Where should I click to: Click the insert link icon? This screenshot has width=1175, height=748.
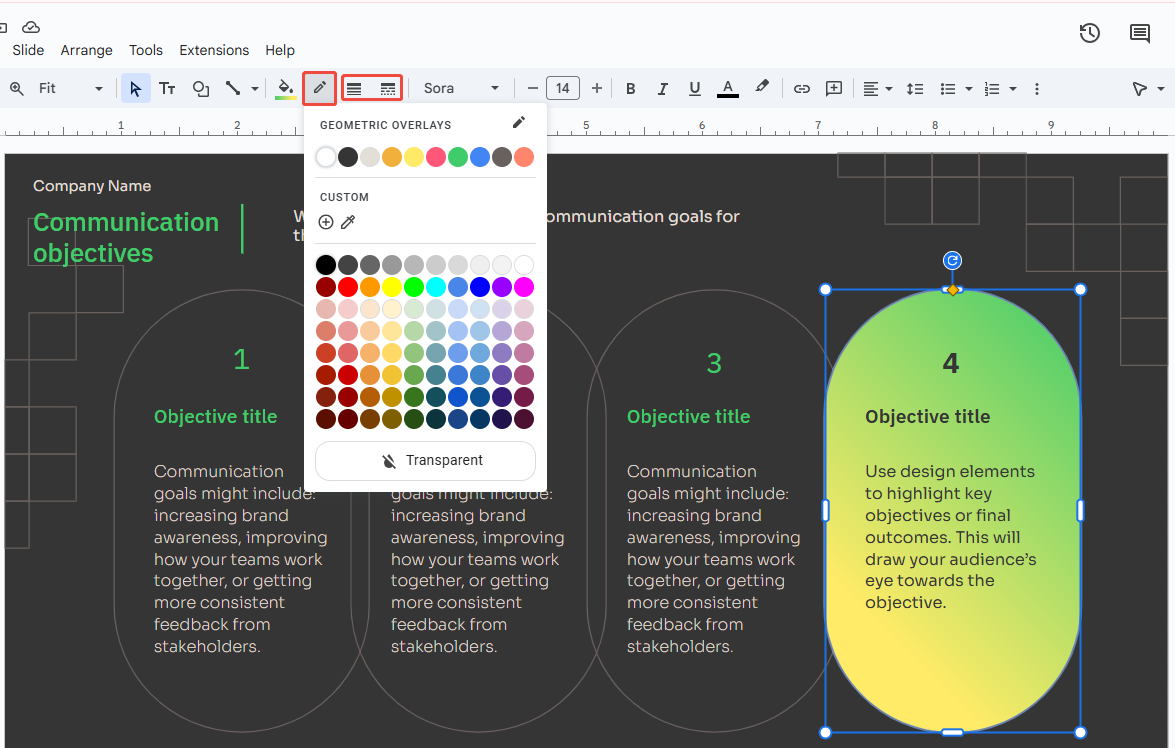click(x=801, y=89)
